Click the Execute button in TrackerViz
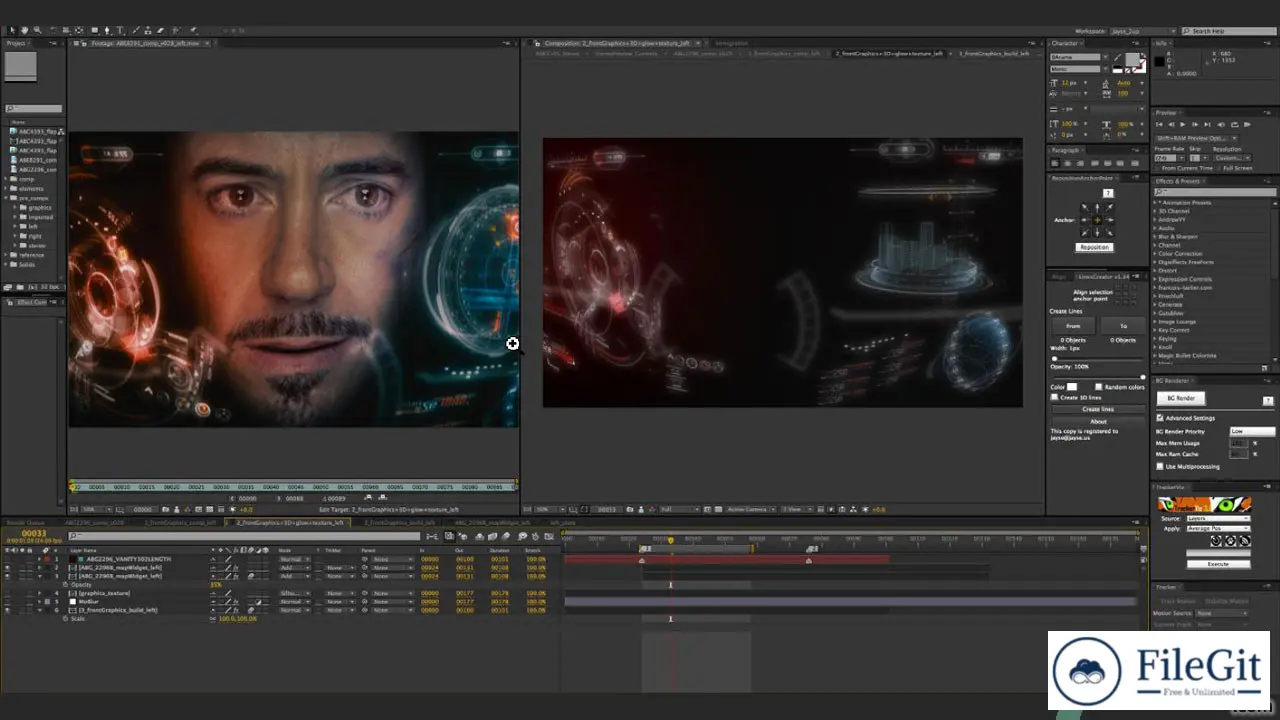The image size is (1280, 720). click(x=1218, y=564)
